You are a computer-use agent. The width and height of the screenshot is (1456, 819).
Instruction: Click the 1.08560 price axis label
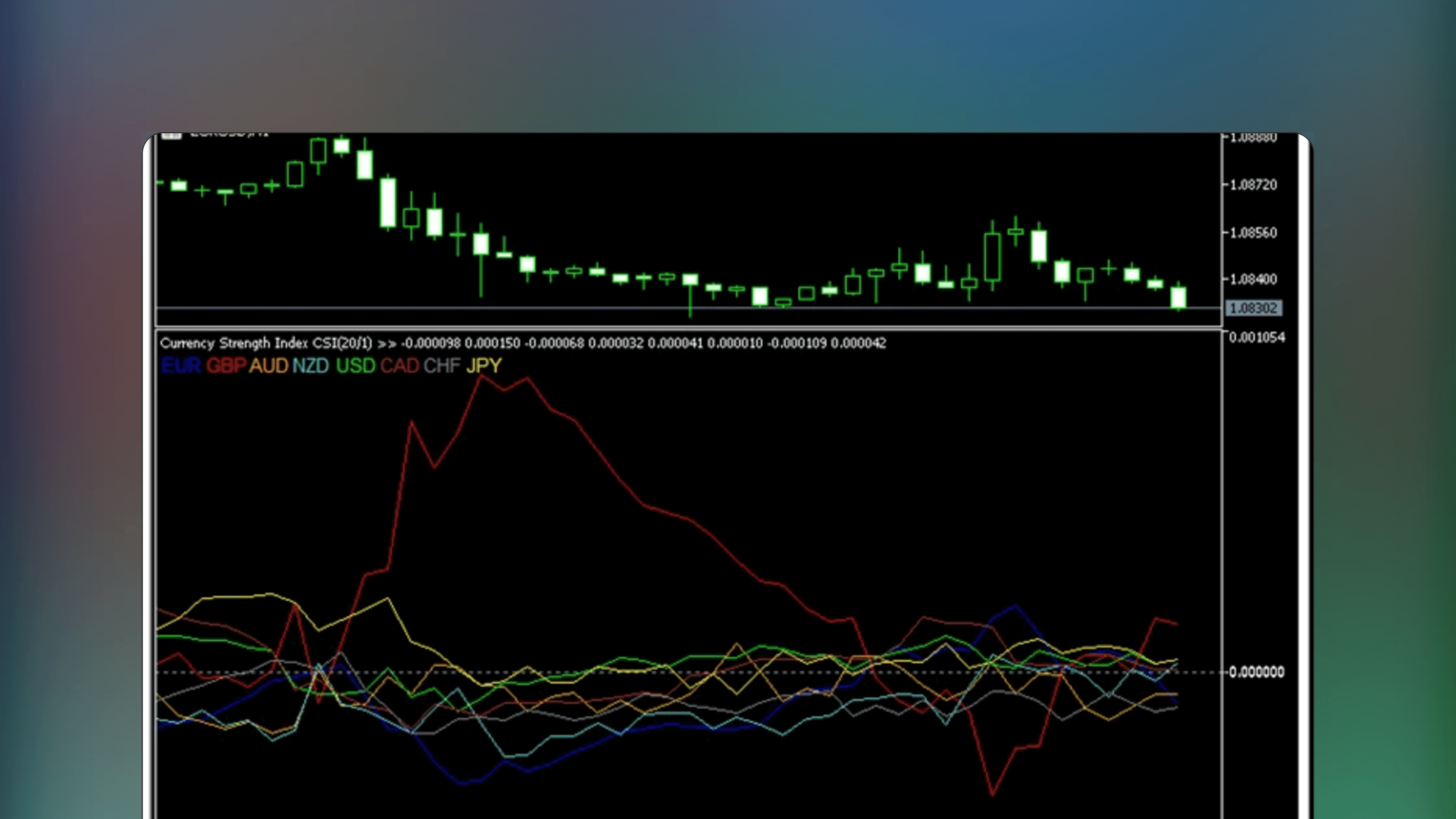pos(1253,232)
